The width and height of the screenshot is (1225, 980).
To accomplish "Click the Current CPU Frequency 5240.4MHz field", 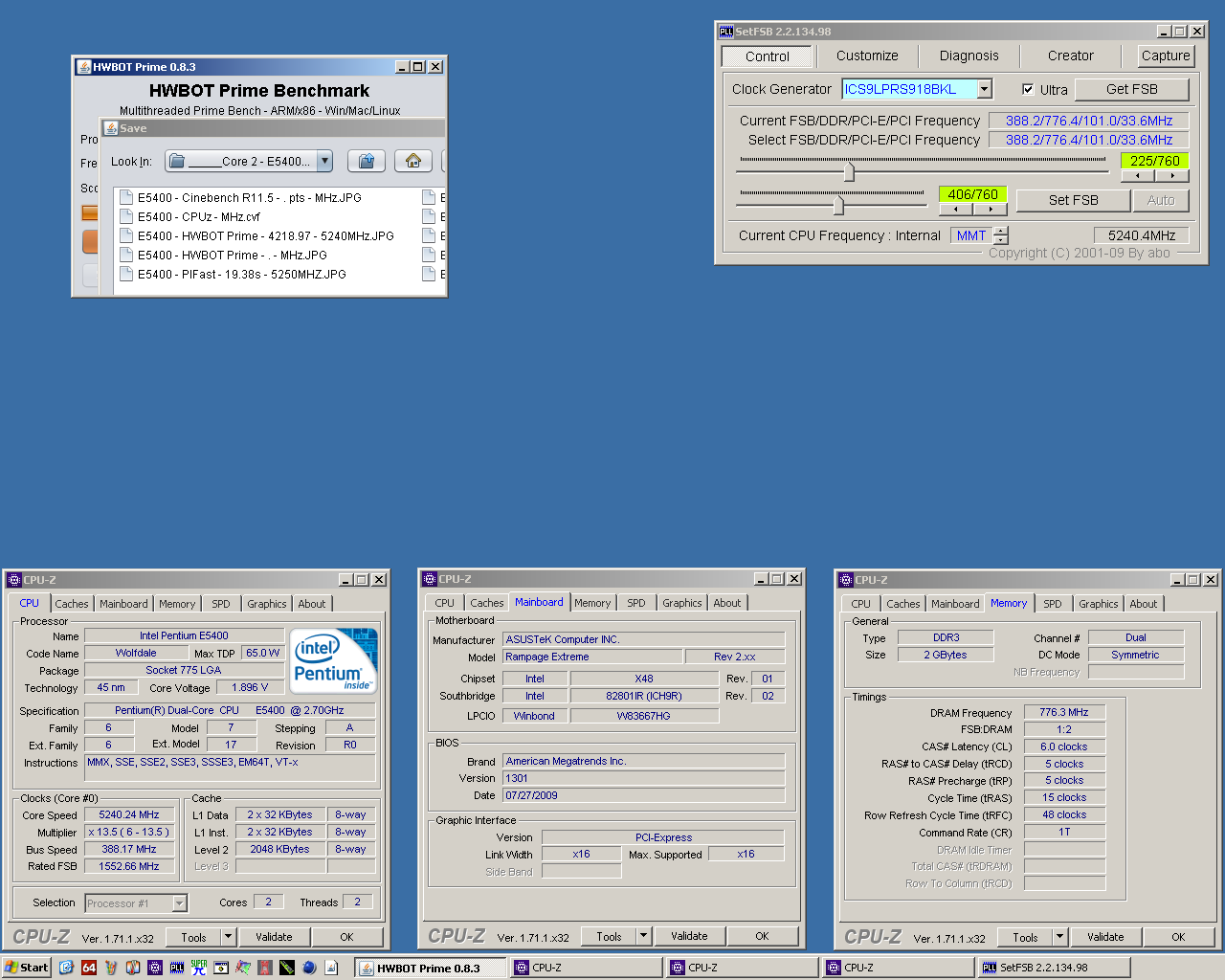I will (1142, 235).
